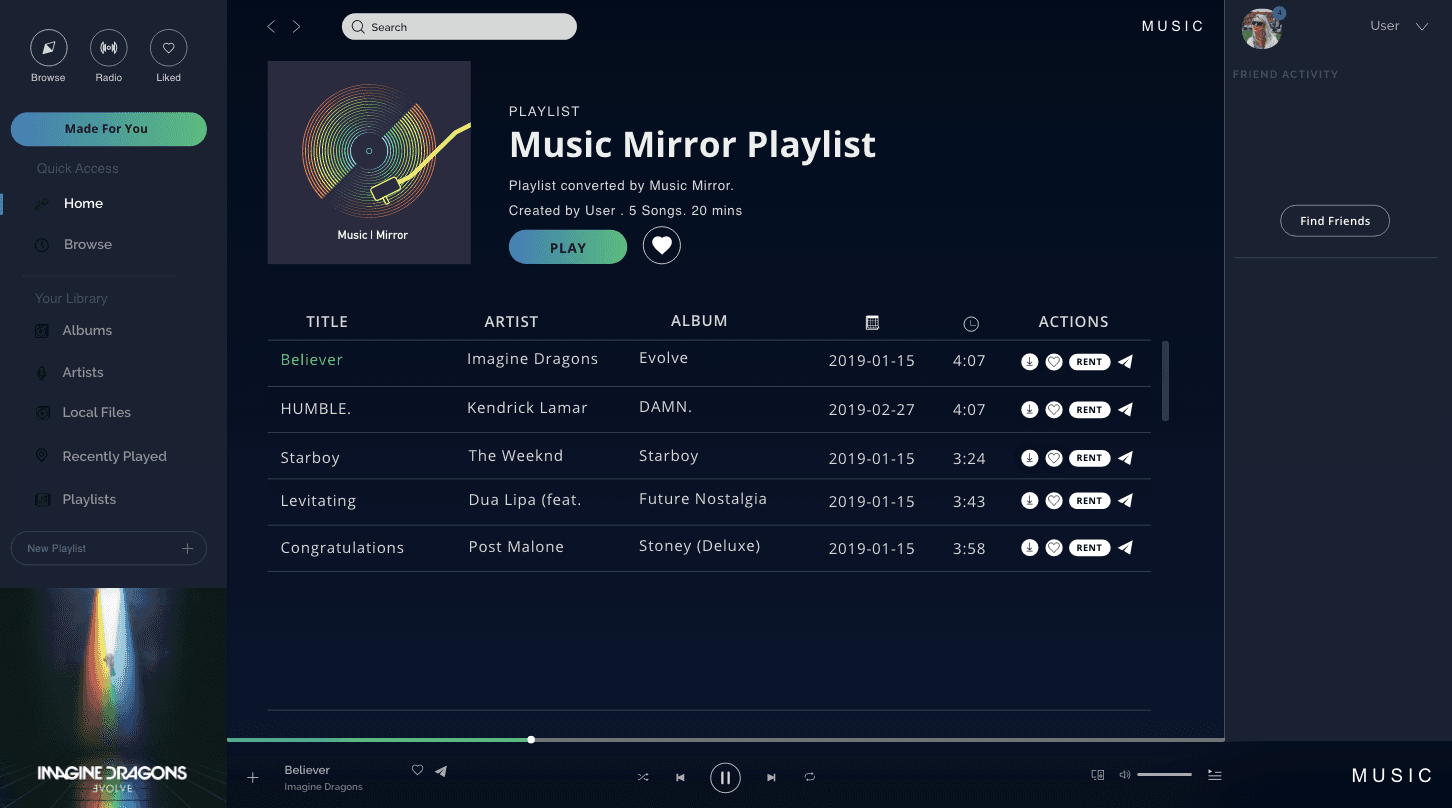This screenshot has height=808, width=1452.
Task: Share HUMBLE. using the send icon
Action: [1125, 408]
